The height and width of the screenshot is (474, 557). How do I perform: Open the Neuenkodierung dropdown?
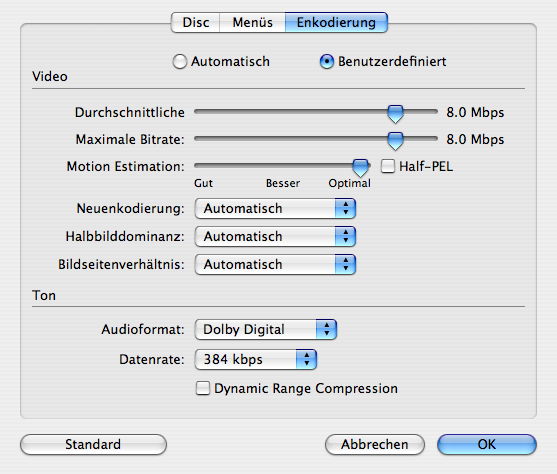click(x=275, y=209)
